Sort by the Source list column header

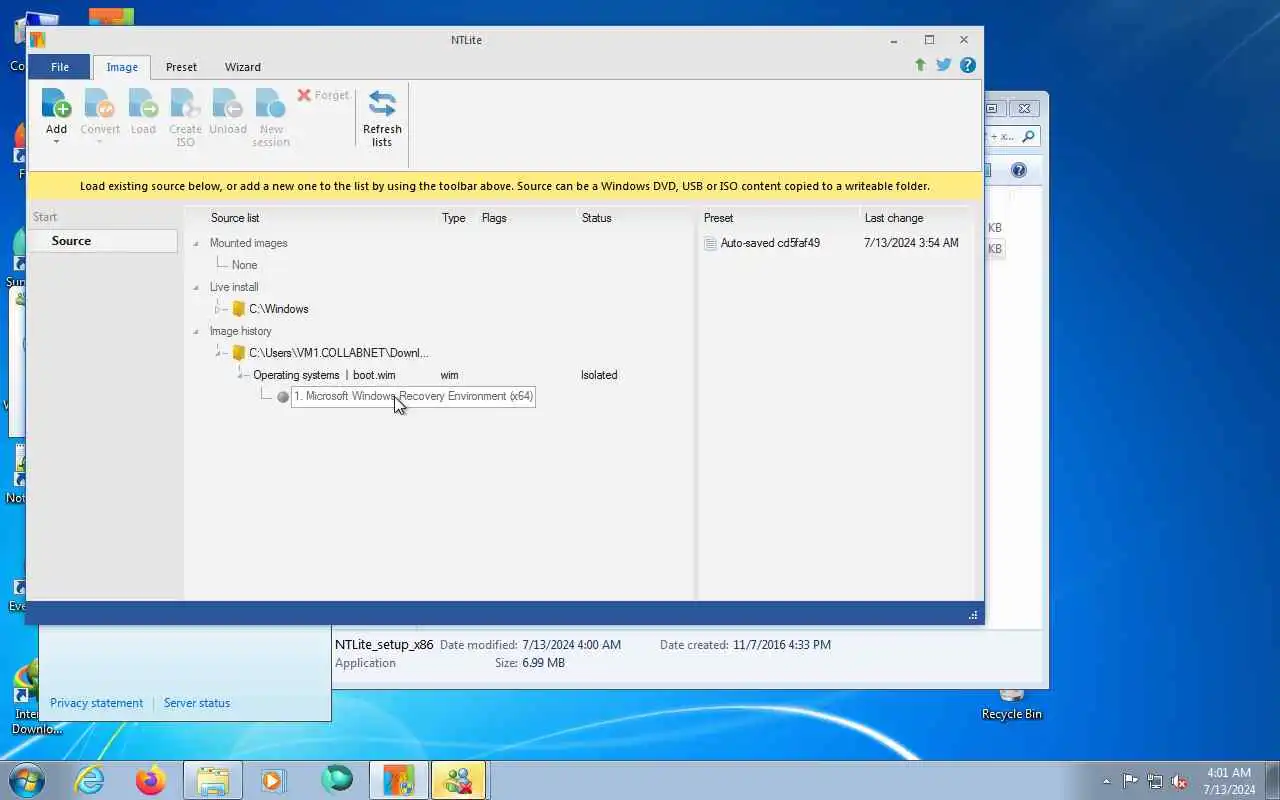[235, 218]
